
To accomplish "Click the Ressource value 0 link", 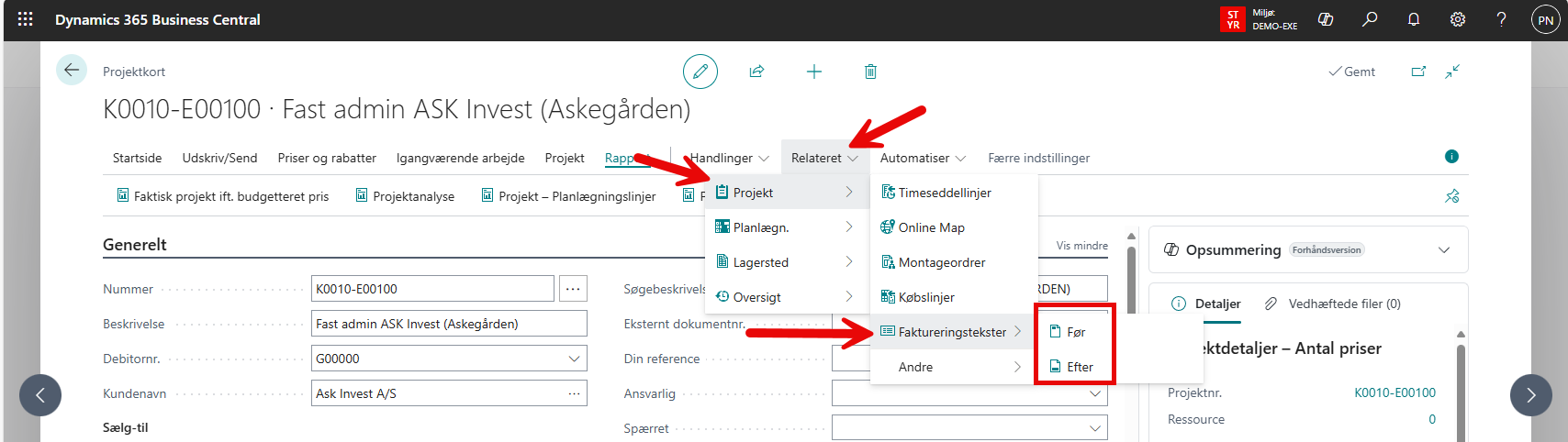I will point(1432,419).
